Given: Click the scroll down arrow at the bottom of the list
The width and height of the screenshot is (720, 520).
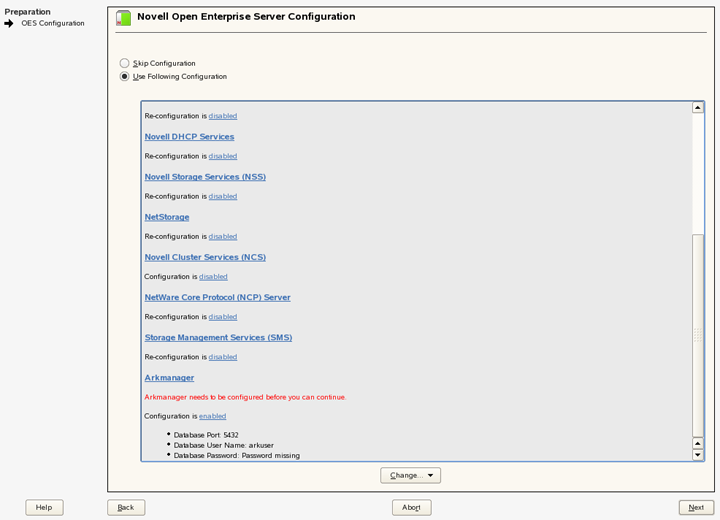Looking at the screenshot, I should click(698, 455).
